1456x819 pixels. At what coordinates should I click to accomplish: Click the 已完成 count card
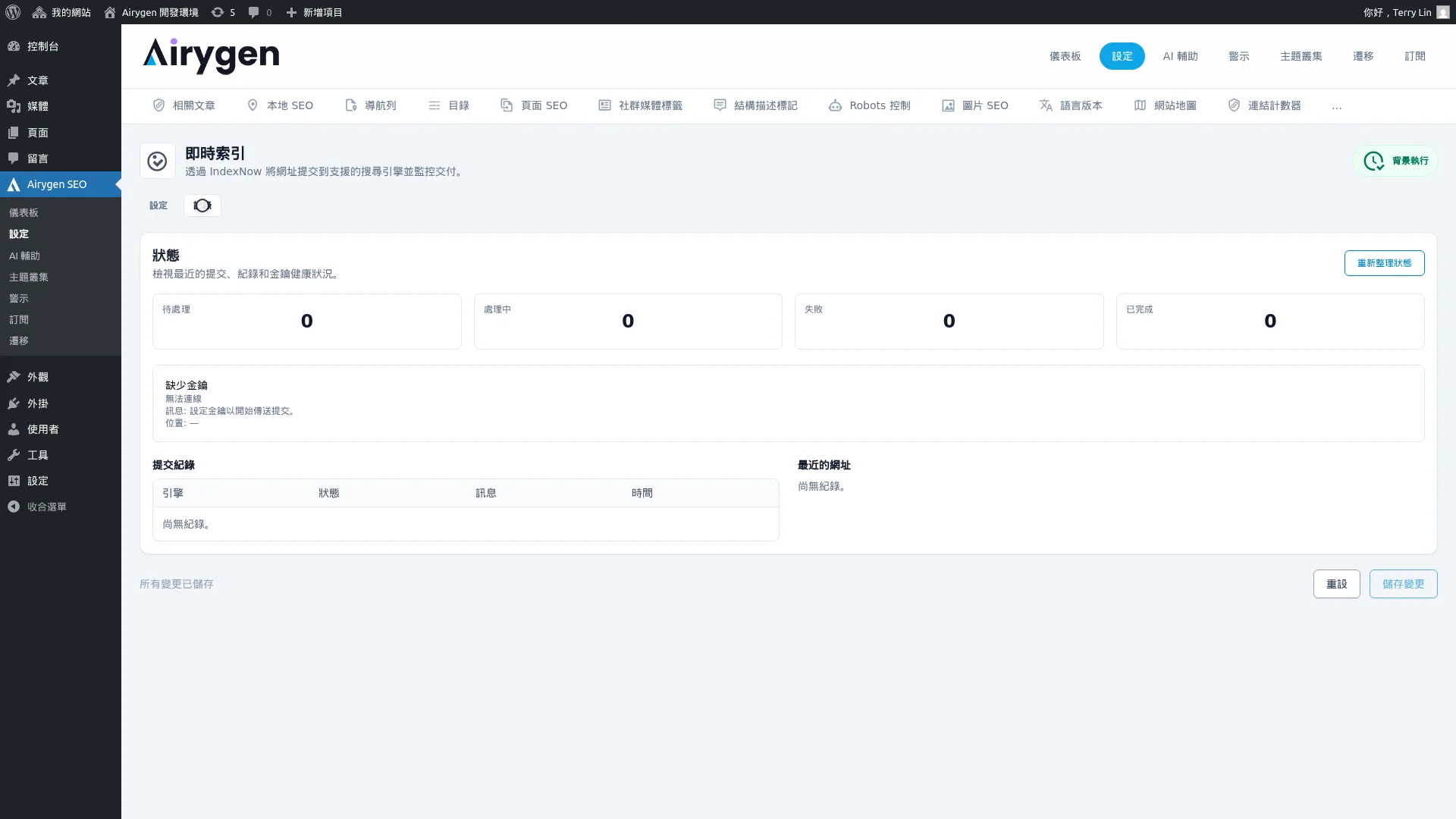click(x=1270, y=322)
